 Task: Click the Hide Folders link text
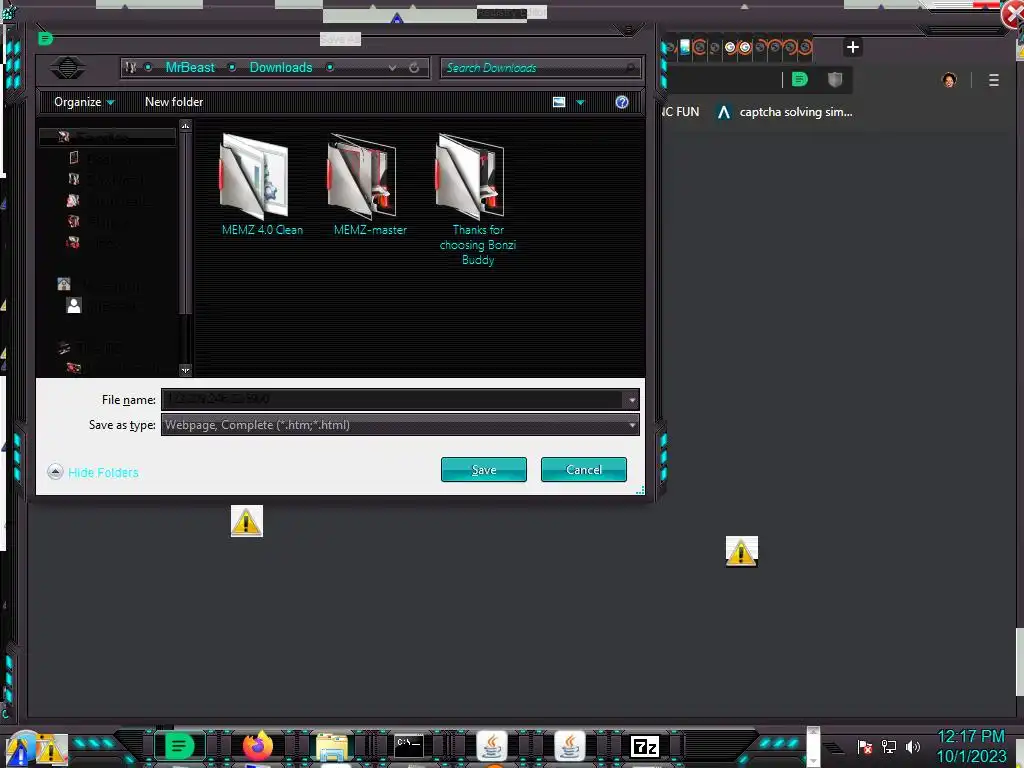103,472
